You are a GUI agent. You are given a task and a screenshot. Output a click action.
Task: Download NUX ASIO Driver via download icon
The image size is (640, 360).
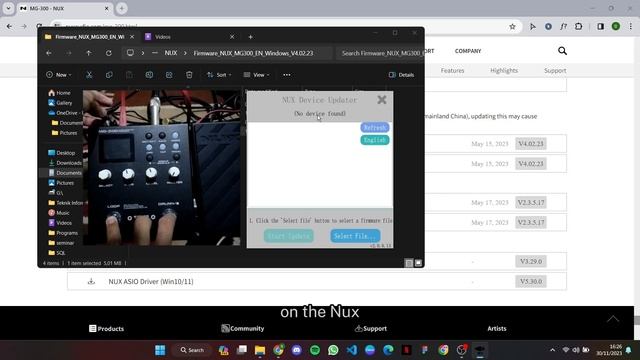tap(91, 281)
